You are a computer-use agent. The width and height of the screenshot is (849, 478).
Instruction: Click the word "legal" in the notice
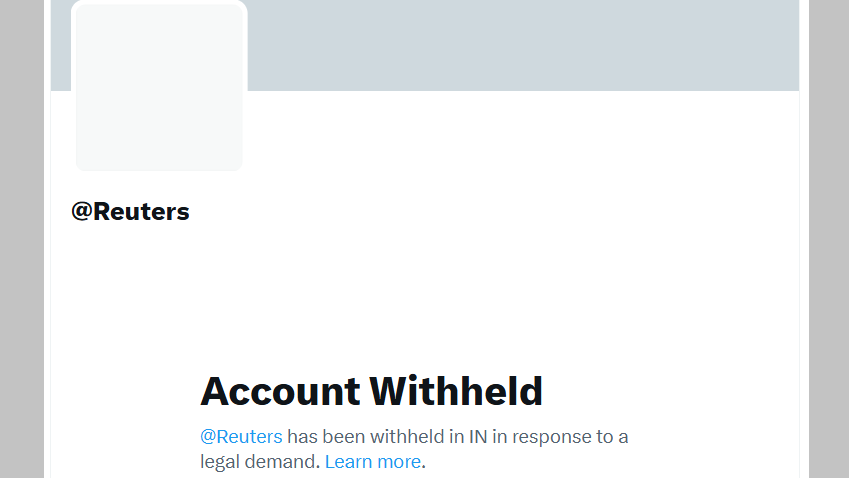click(223, 461)
